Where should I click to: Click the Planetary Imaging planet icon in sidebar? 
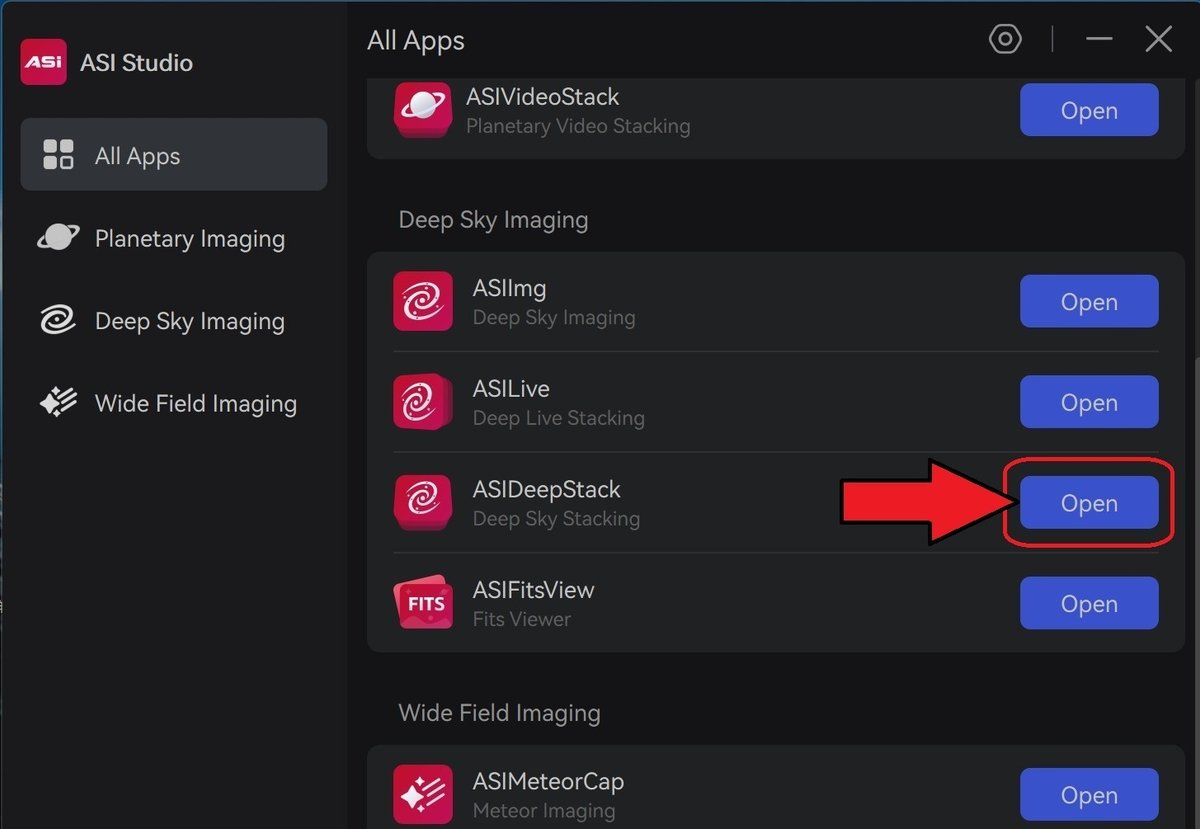pos(58,238)
